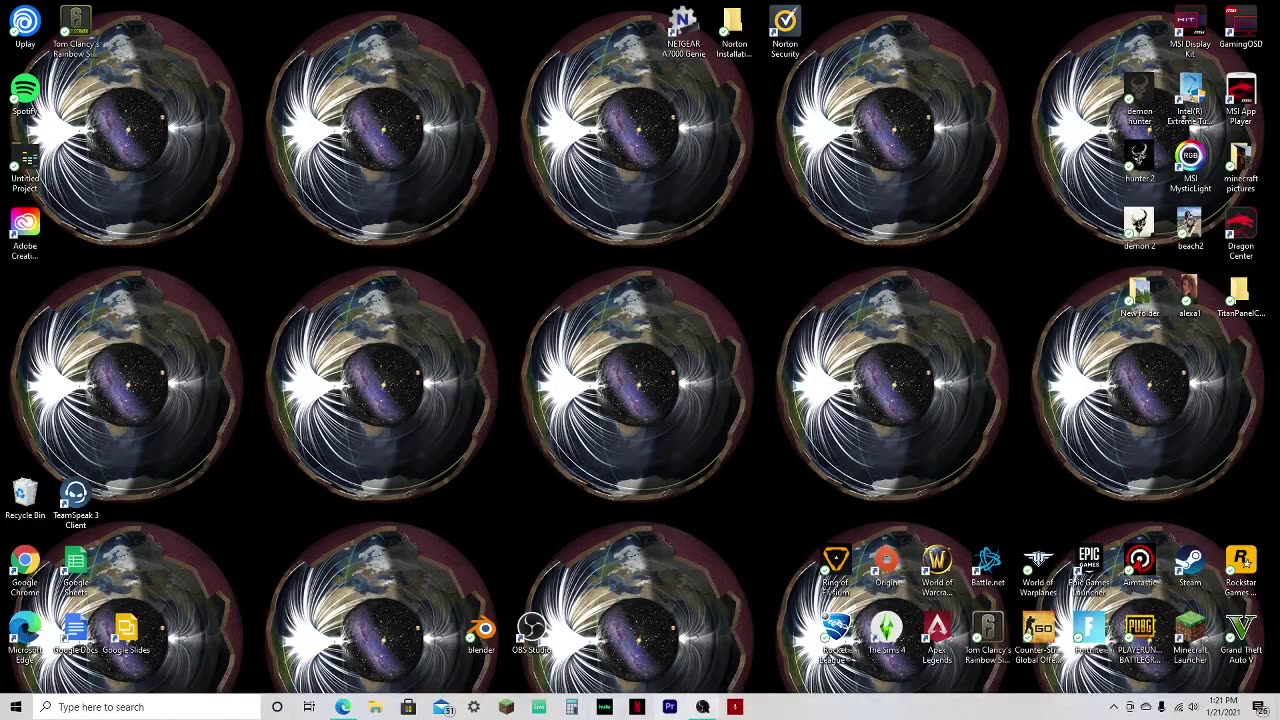Open Cortana from the taskbar
1280x720 pixels.
tap(277, 707)
